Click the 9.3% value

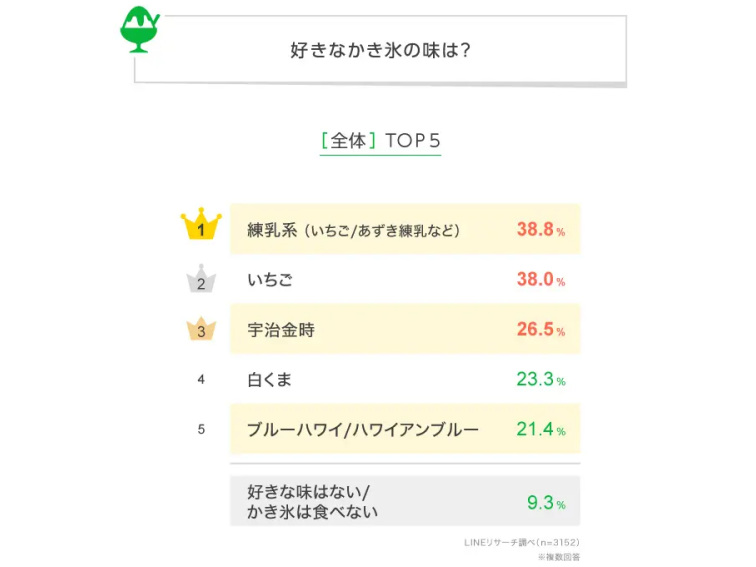click(x=546, y=503)
